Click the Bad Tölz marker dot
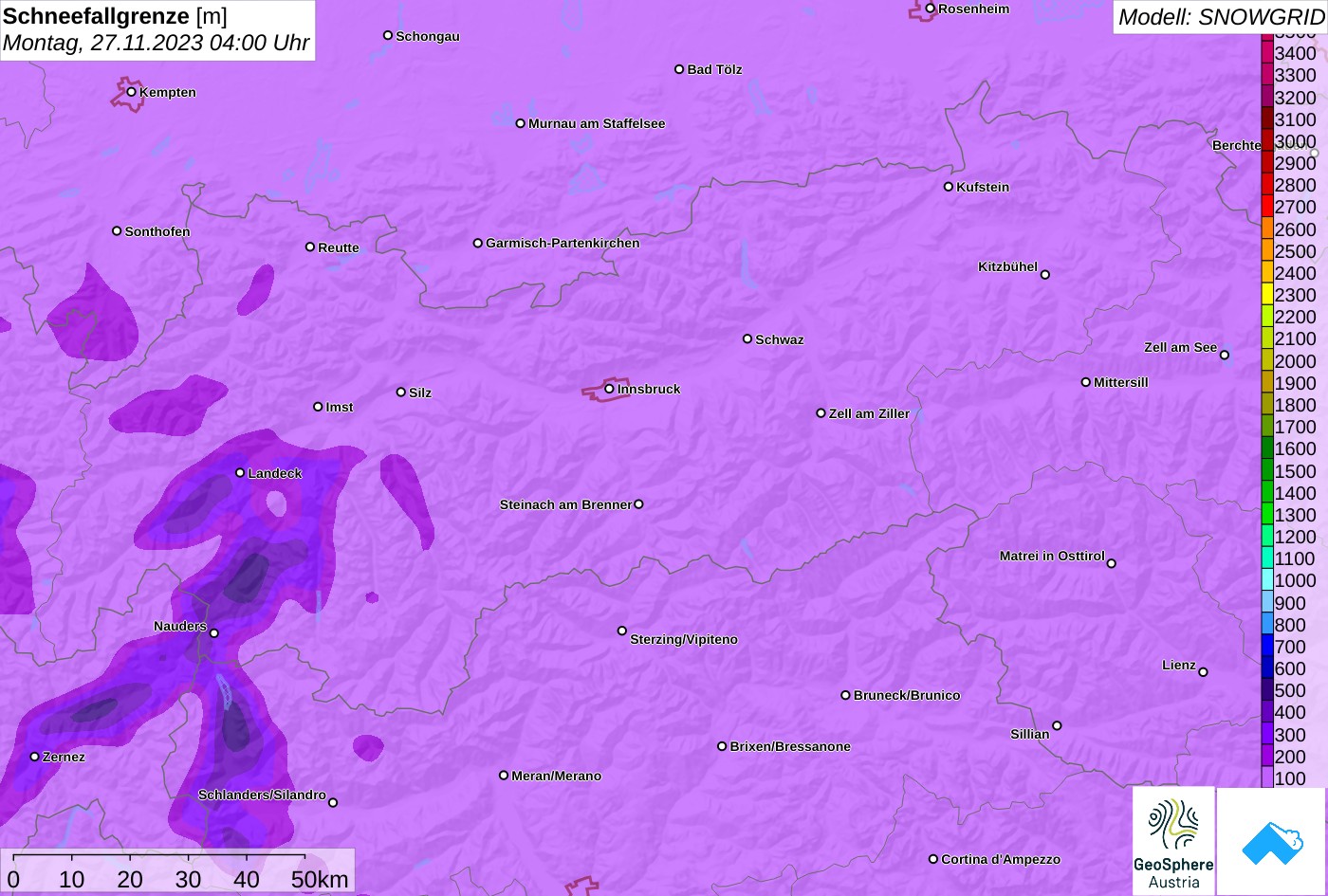Image resolution: width=1328 pixels, height=896 pixels. click(679, 69)
